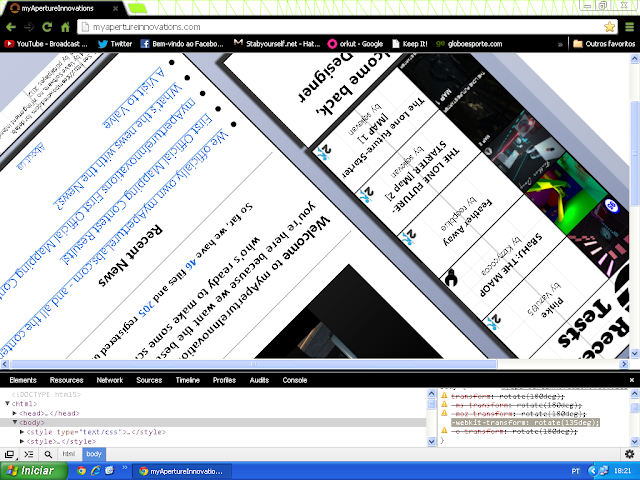
Task: Click warning icon beside transform rotate(180deg)
Action: 444,395
